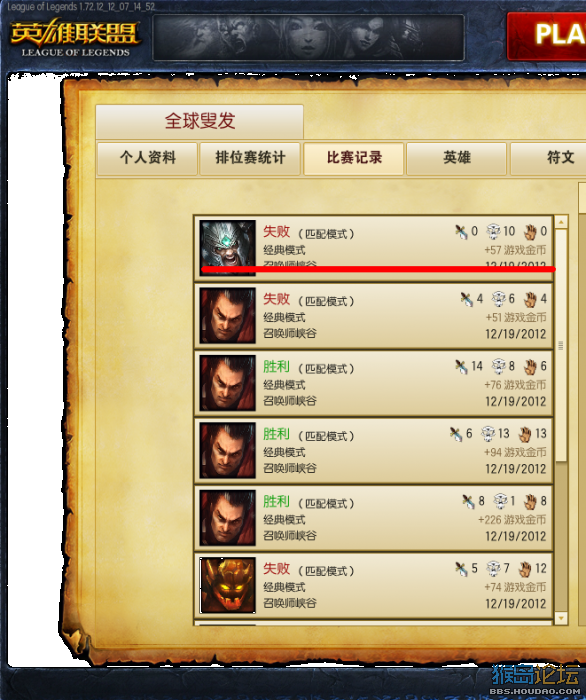The height and width of the screenshot is (700, 586).
Task: Click the champion artwork banner at top
Action: click(308, 37)
